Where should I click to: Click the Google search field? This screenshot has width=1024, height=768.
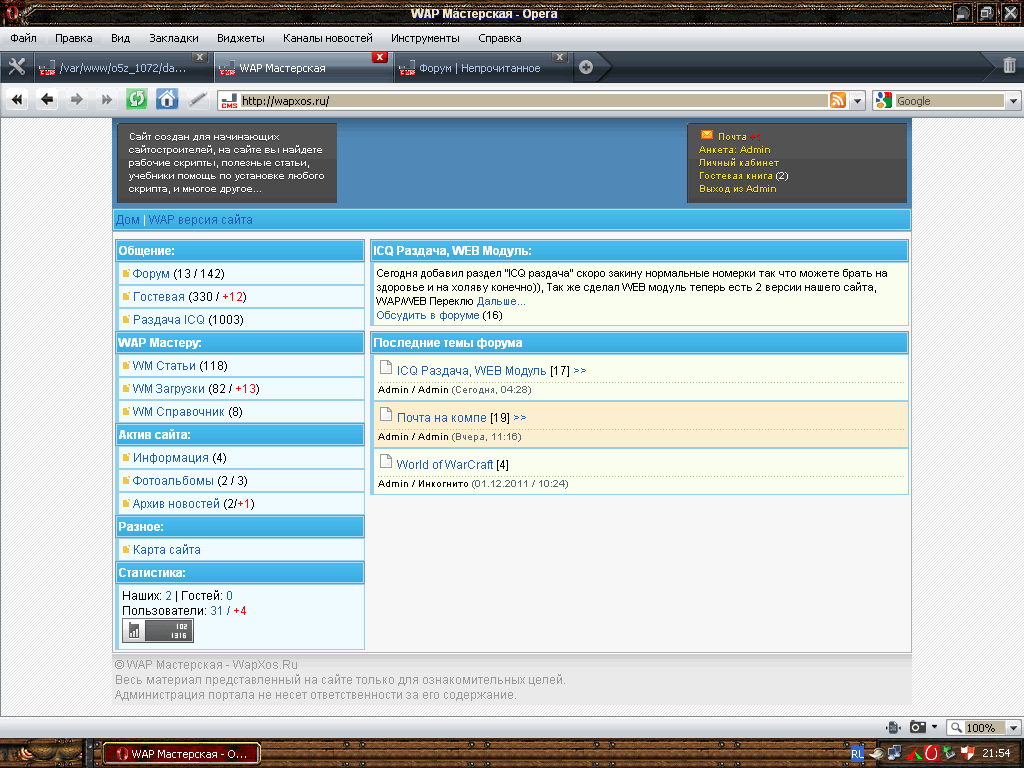pyautogui.click(x=949, y=101)
